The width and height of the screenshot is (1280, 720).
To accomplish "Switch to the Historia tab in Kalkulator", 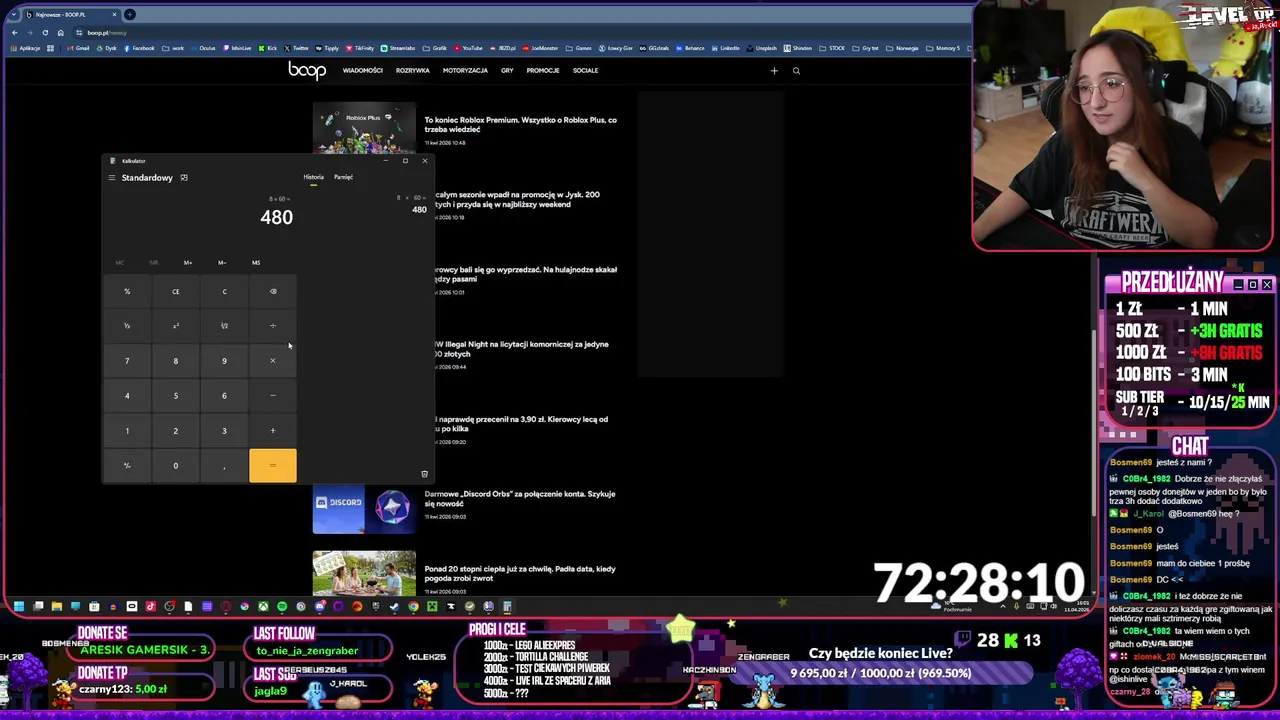I will pos(313,177).
